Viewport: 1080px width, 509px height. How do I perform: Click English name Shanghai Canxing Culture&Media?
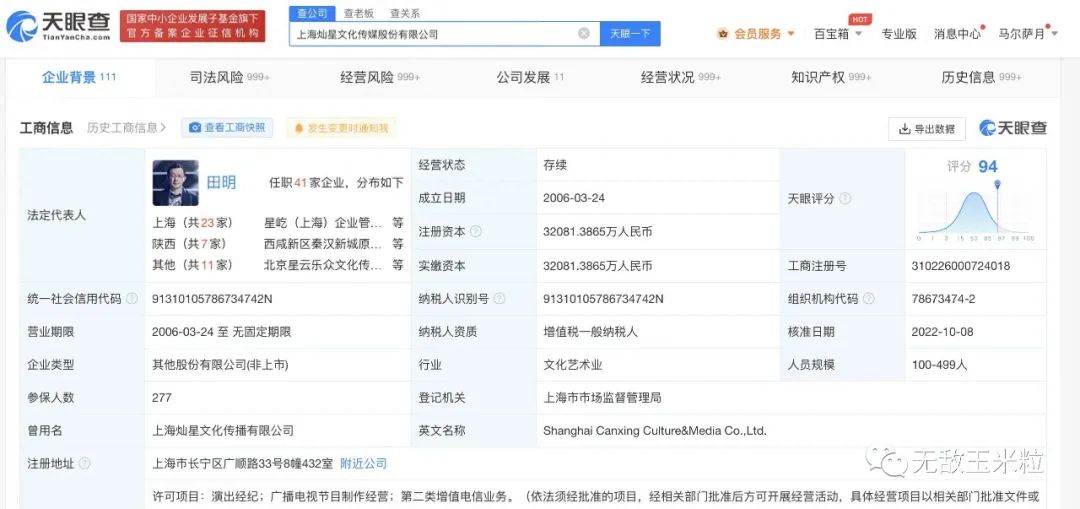point(654,430)
